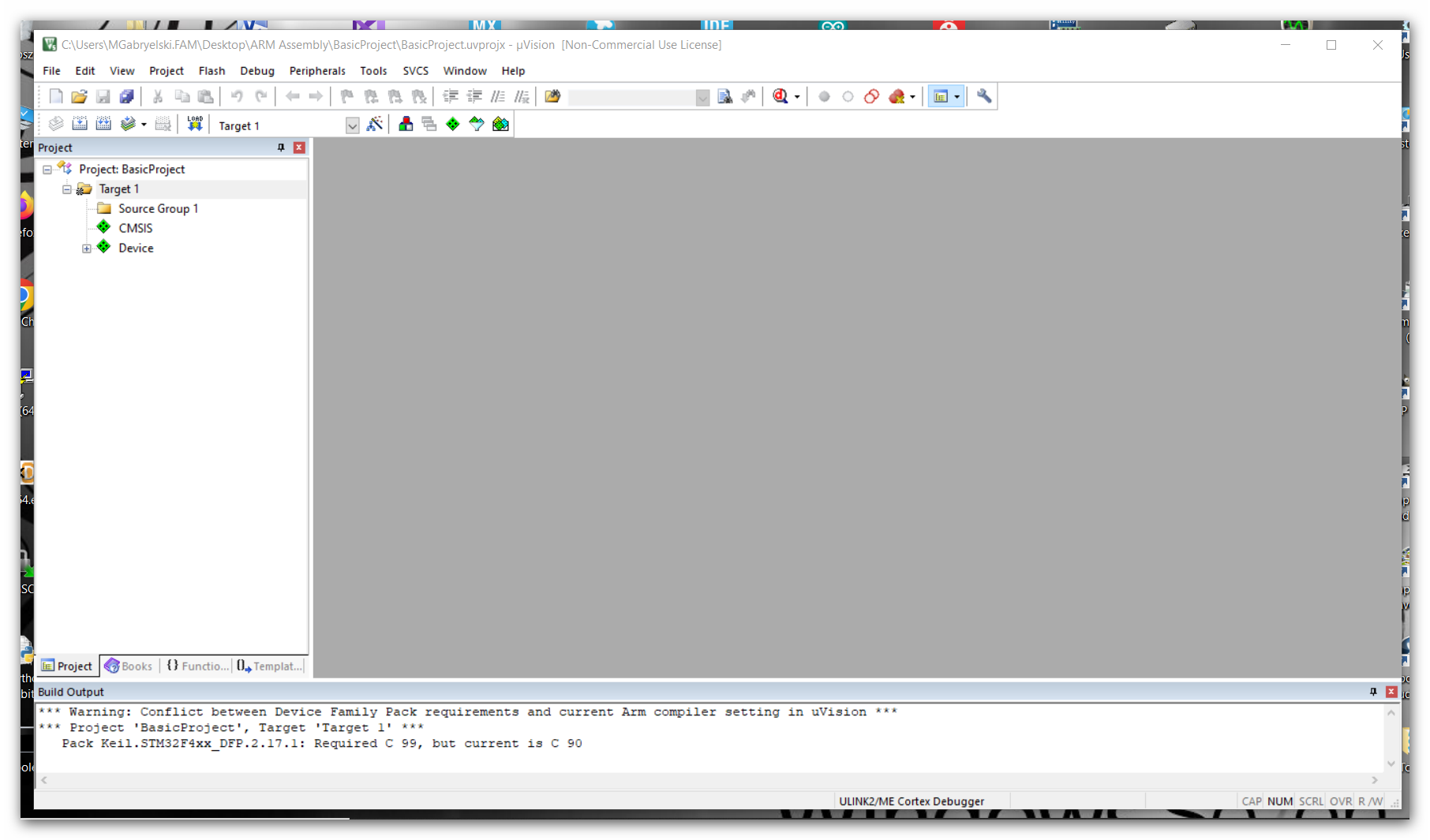Open Manage Multi-Project Workspace icon

pos(429,124)
